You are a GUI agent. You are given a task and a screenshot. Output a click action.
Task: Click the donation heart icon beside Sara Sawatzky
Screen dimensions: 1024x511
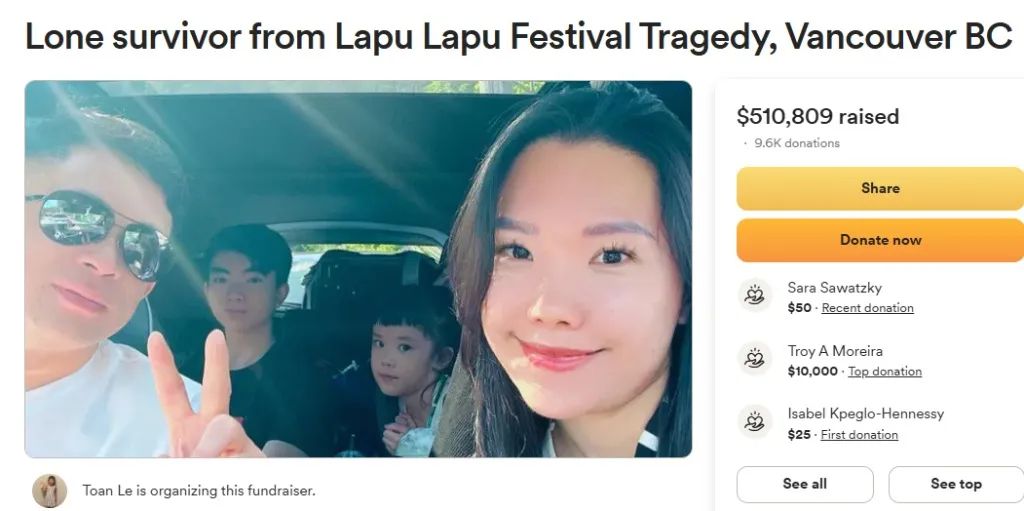point(754,295)
